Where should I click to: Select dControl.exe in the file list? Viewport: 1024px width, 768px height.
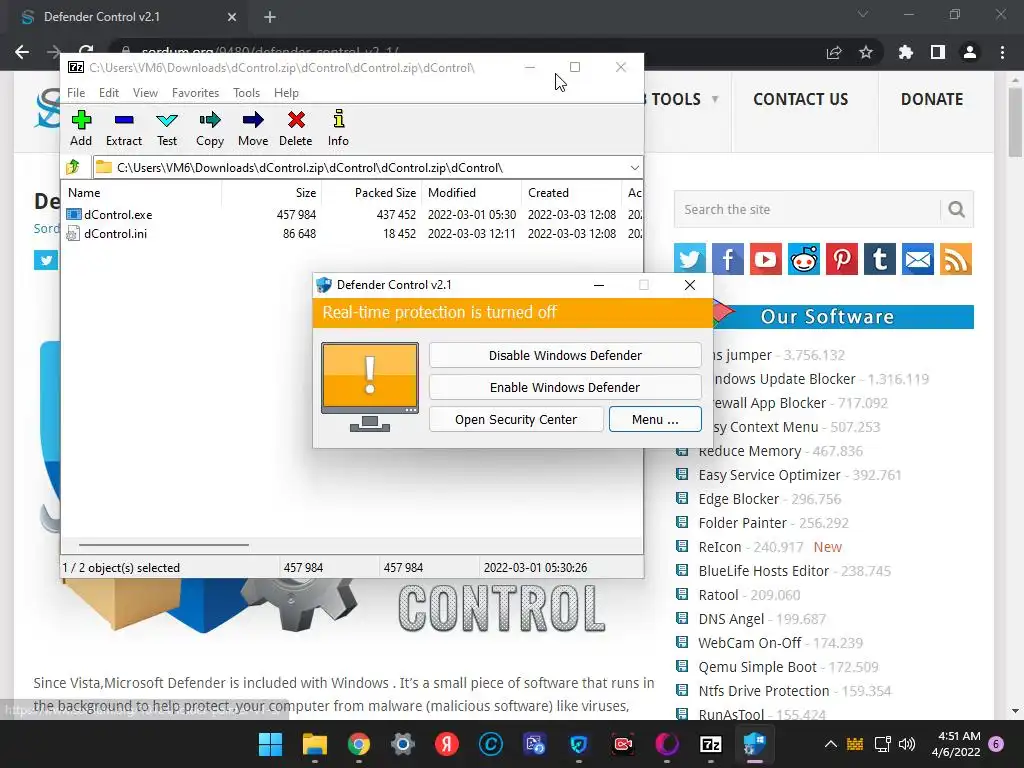point(118,214)
